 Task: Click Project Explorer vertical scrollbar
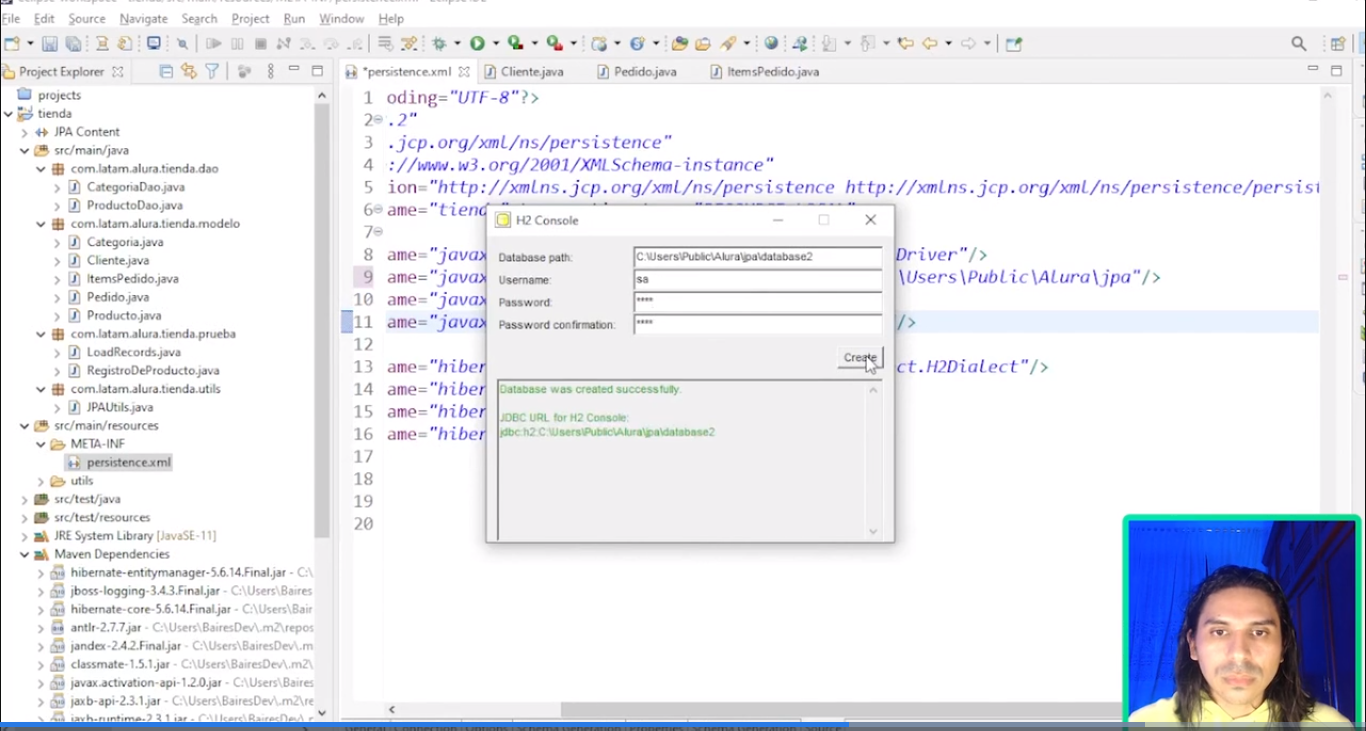pyautogui.click(x=322, y=320)
